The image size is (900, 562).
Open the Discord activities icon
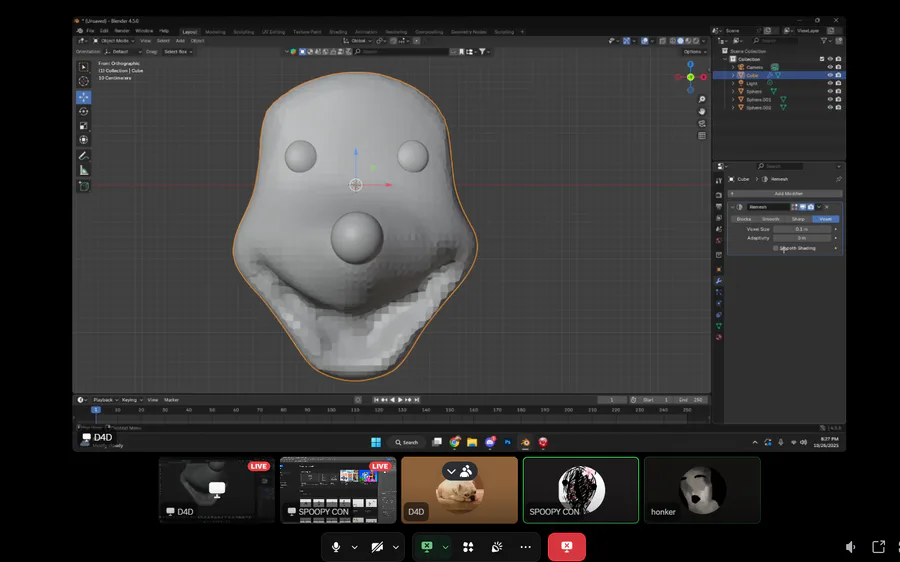coord(468,547)
